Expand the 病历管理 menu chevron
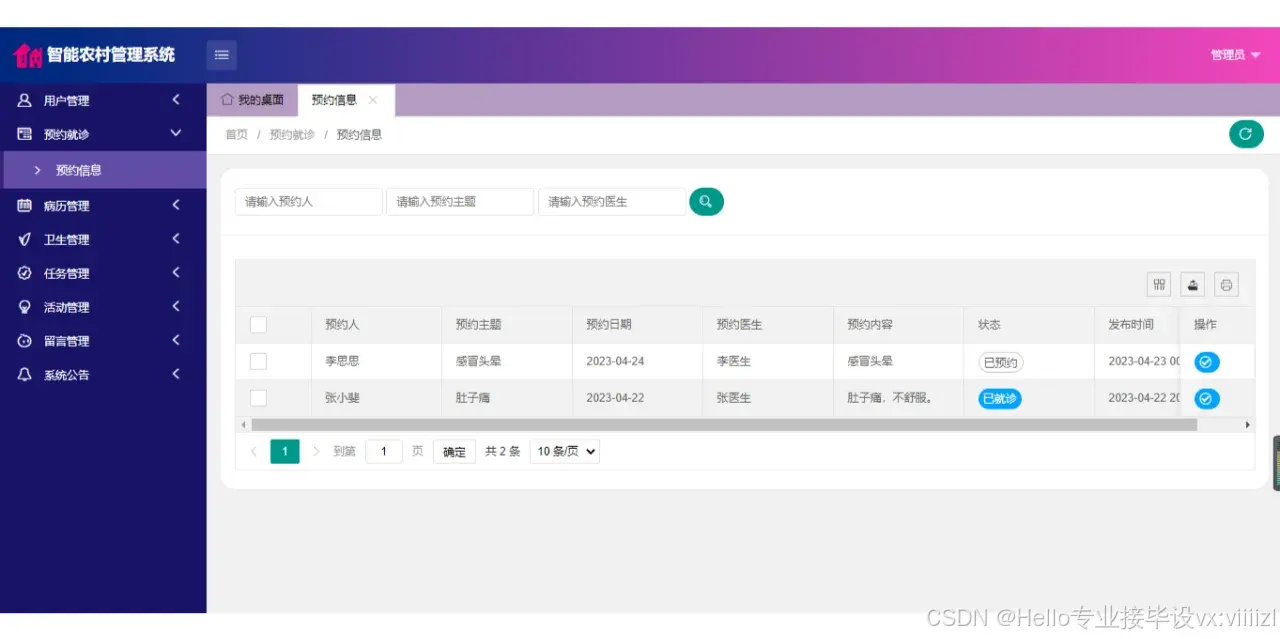1280x639 pixels. 176,205
